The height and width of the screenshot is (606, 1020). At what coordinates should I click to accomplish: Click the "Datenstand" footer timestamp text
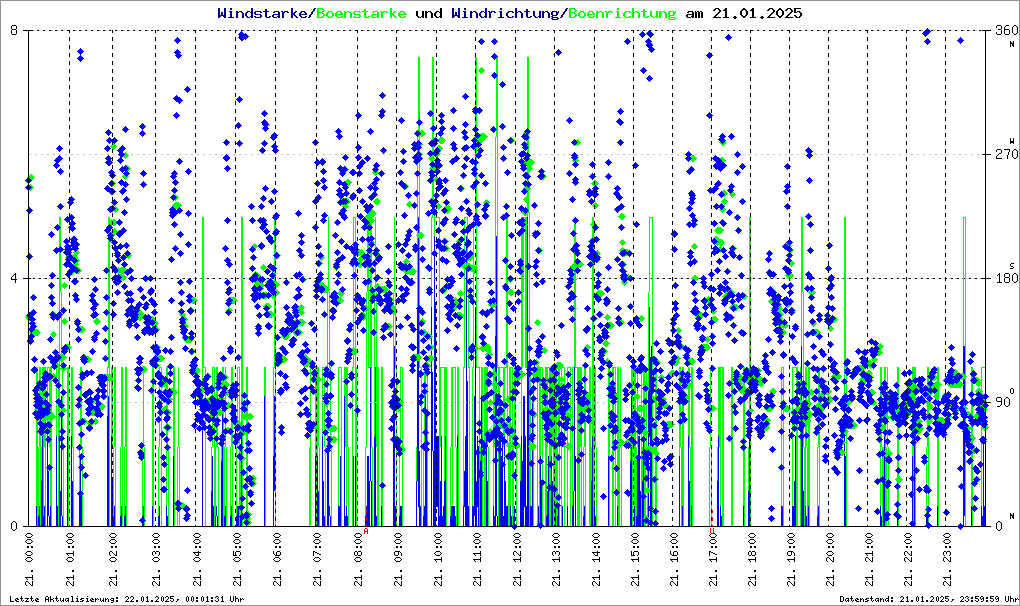point(928,599)
